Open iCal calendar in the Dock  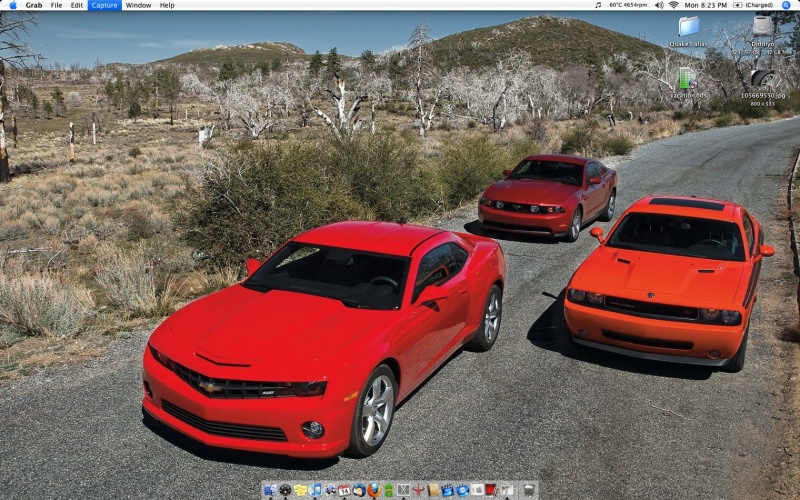[344, 490]
